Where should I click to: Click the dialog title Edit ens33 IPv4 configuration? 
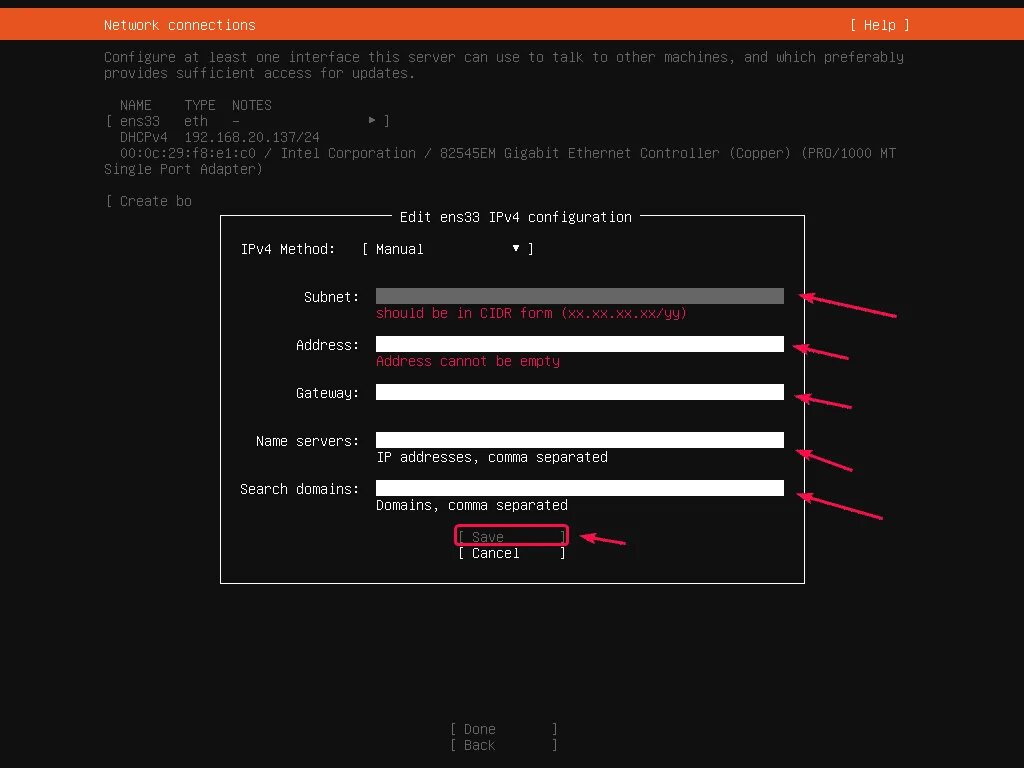click(515, 217)
